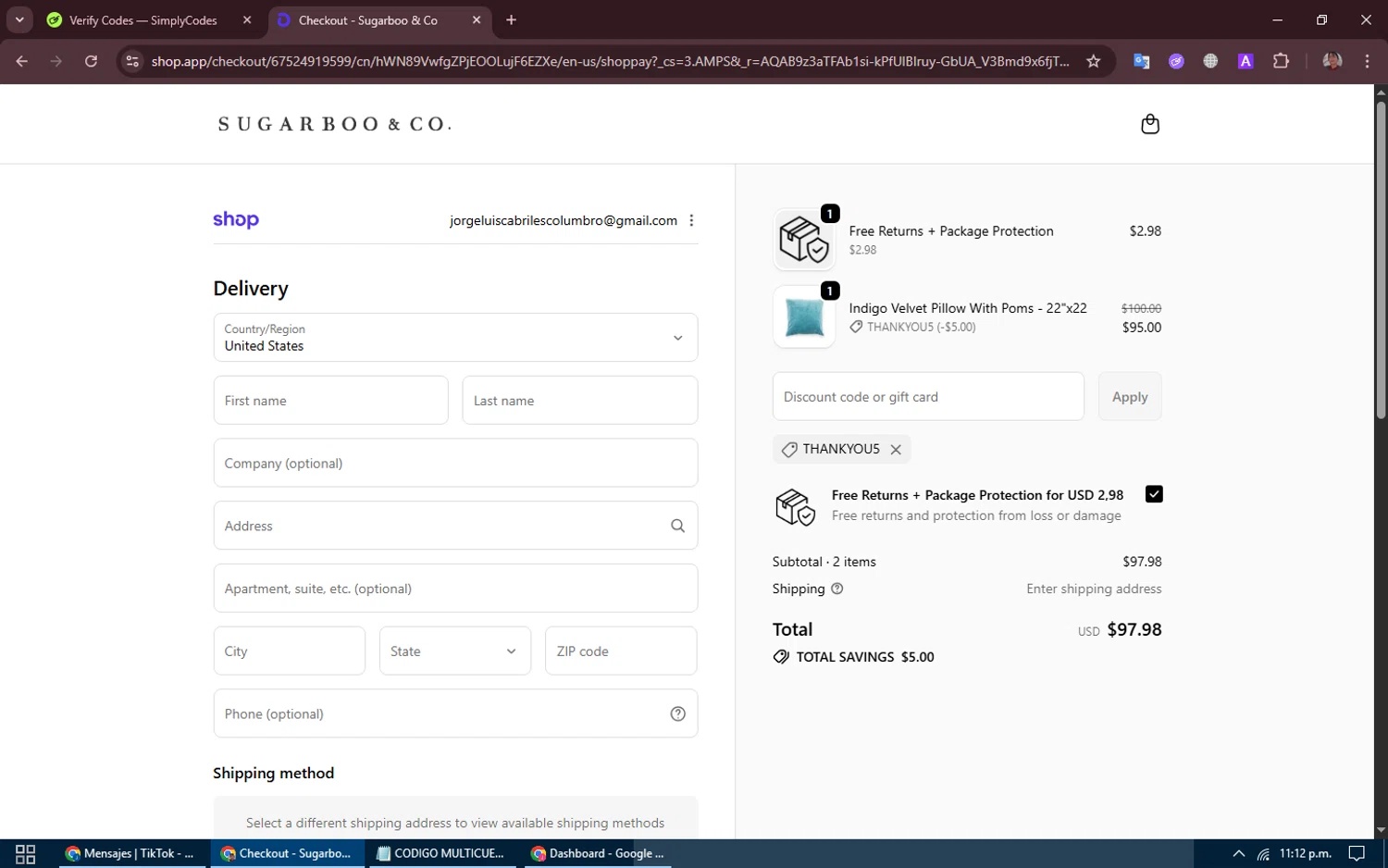View site information icon in address bar

click(132, 61)
